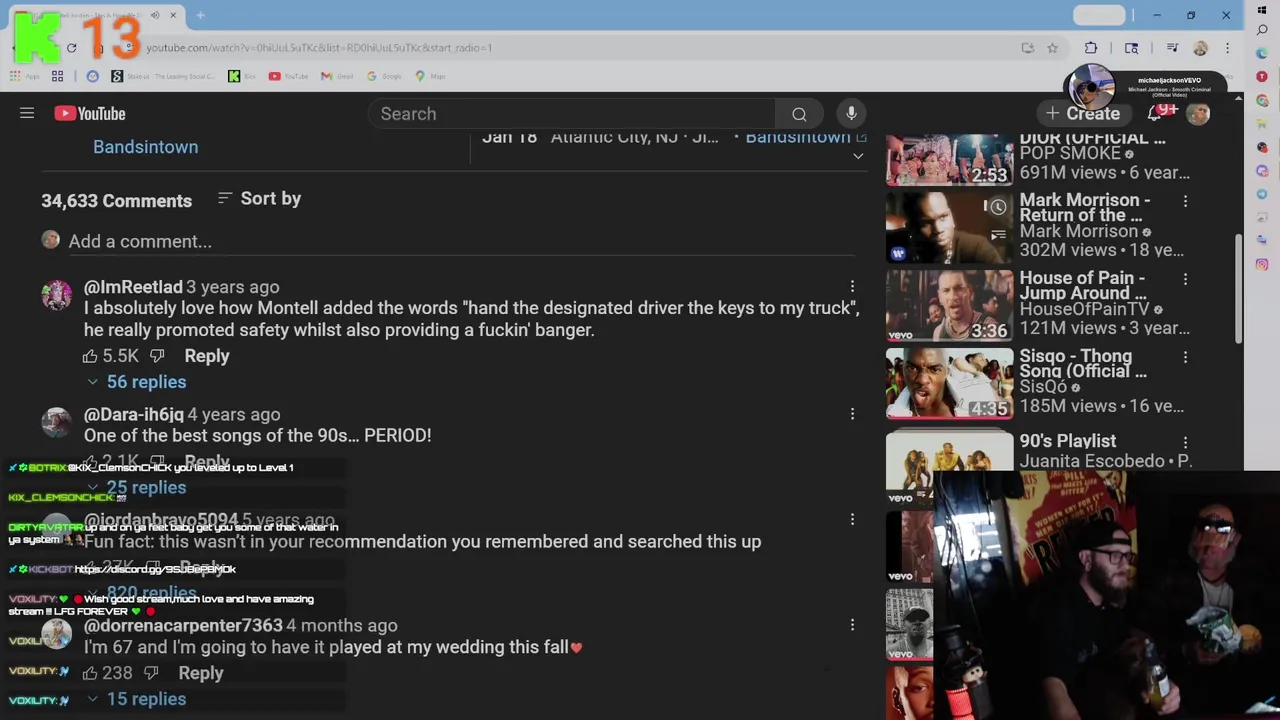
Task: Open Maps bookmark in bookmarks bar
Action: 430,76
